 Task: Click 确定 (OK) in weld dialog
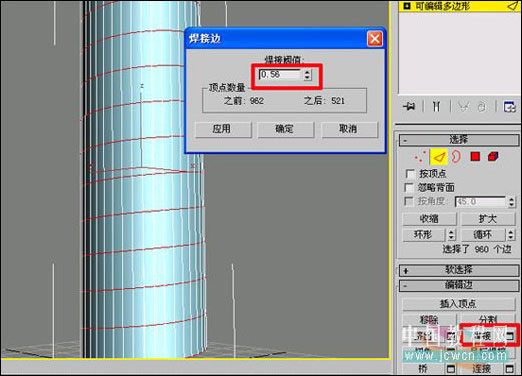[x=286, y=129]
